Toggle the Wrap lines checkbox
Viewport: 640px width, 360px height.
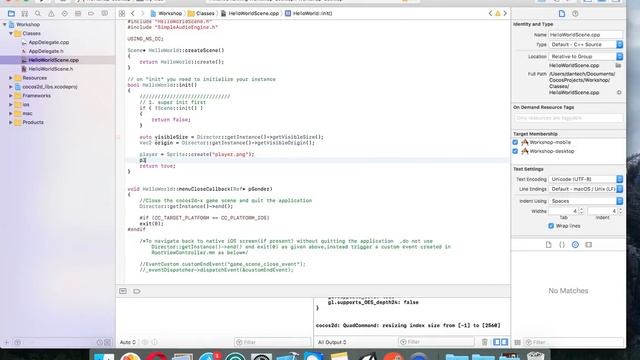click(551, 226)
